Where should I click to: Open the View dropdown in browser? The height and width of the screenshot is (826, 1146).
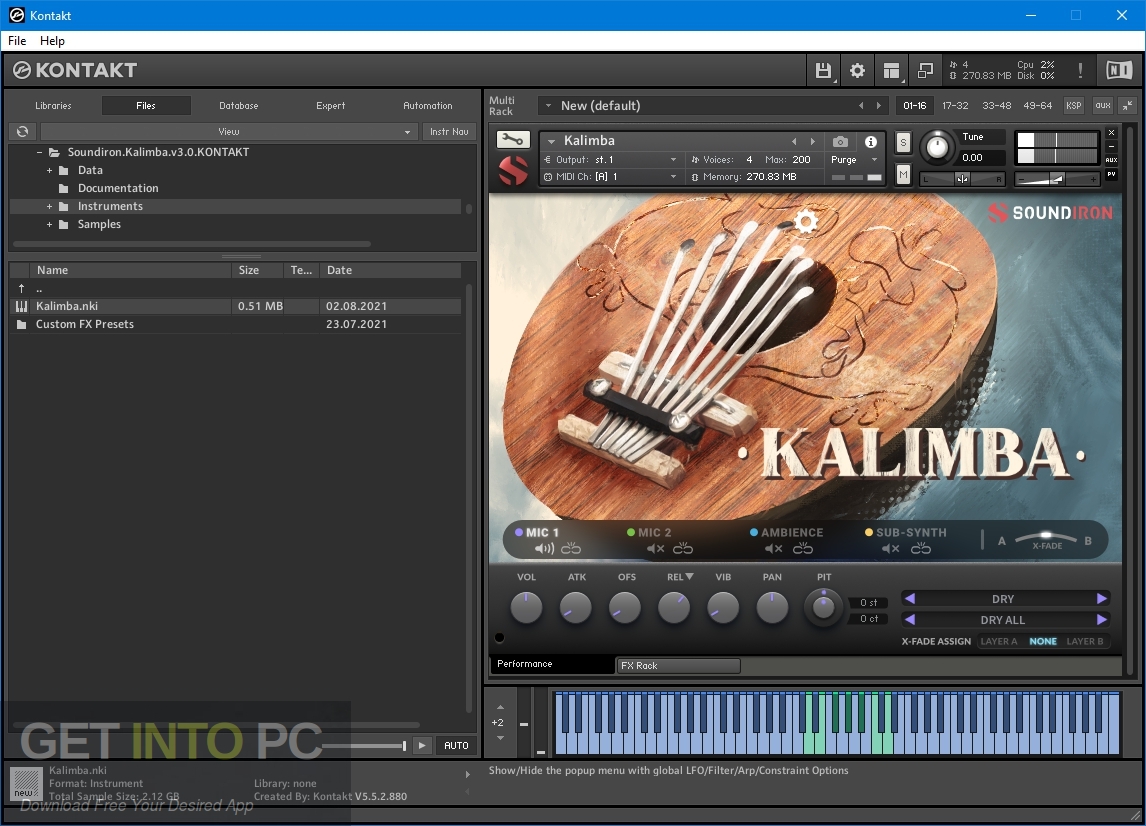(229, 132)
